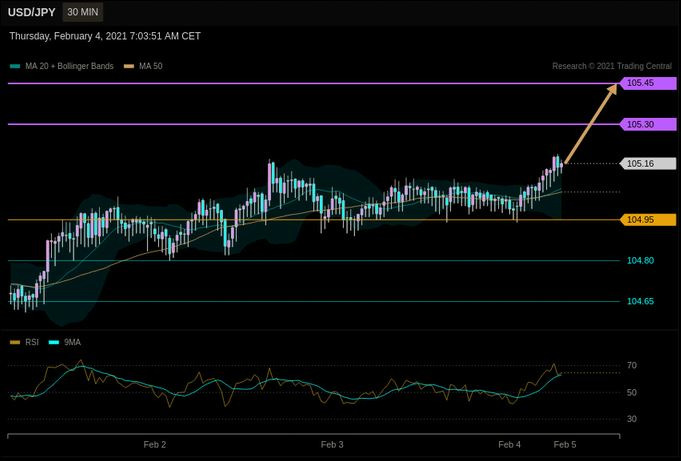Select the 105.30 resistance price tag
This screenshot has height=461, width=681.
[648, 125]
